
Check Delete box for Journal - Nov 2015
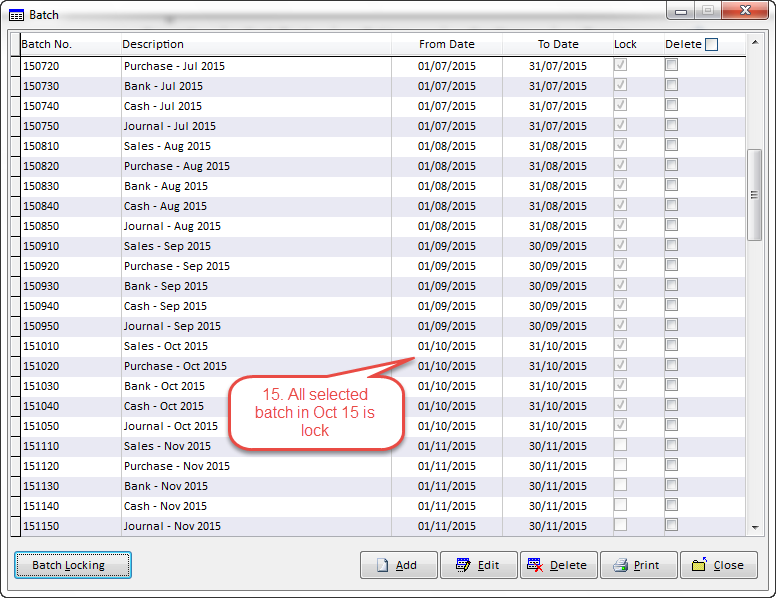coord(672,525)
